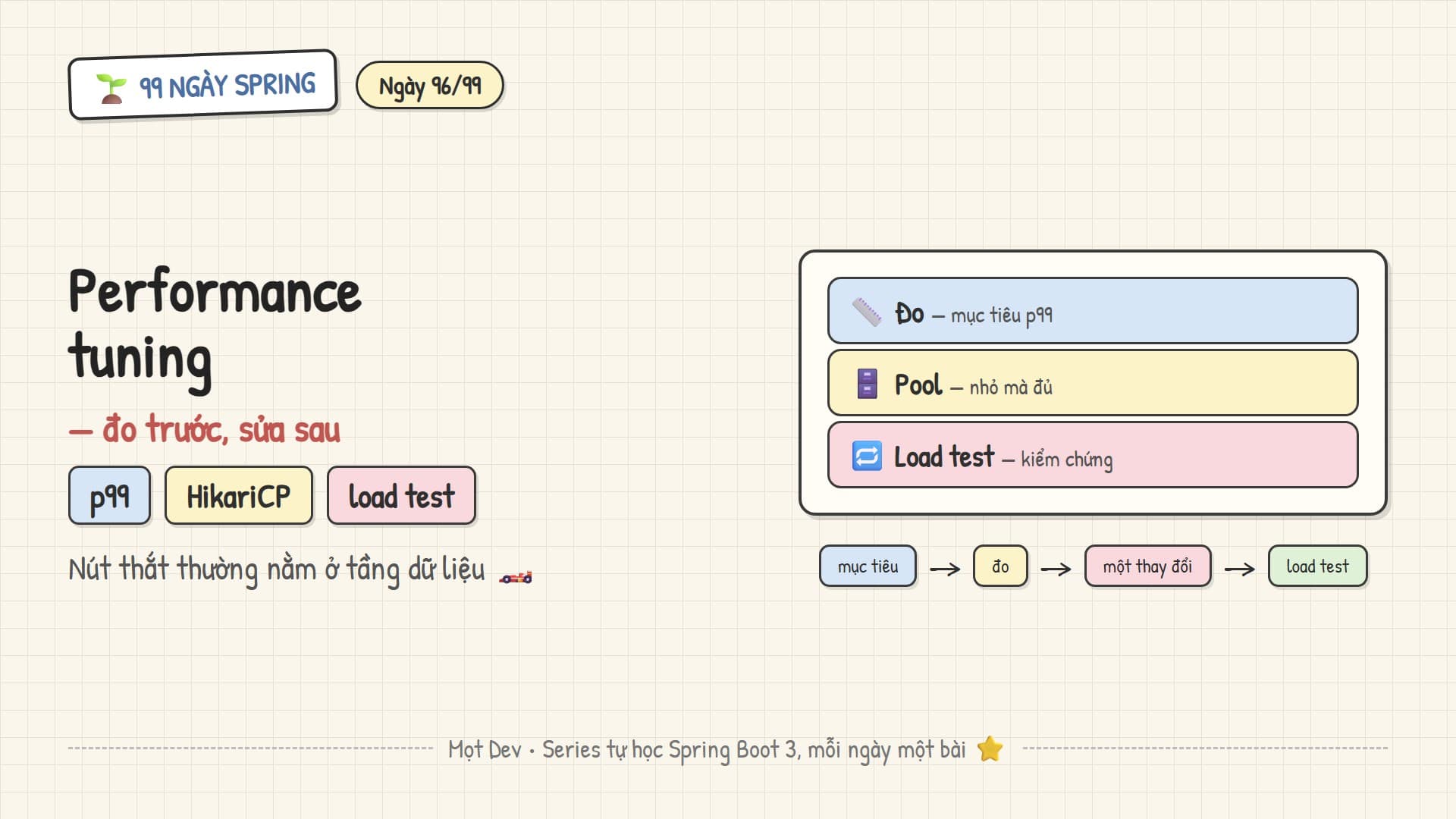Click the mục tiêu flow step
Viewport: 1456px width, 819px height.
pos(868,566)
